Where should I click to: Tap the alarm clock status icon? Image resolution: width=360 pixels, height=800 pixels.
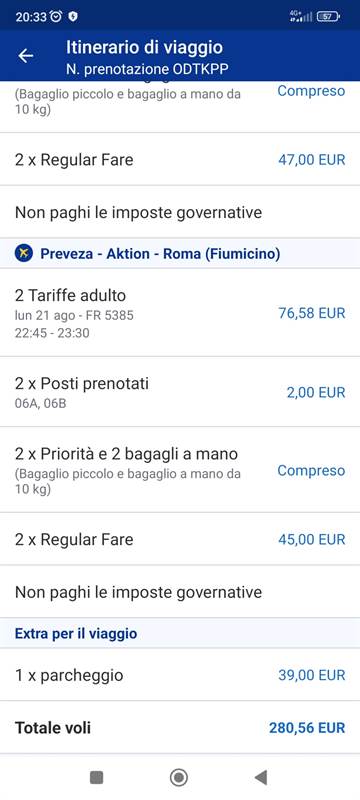(x=57, y=17)
